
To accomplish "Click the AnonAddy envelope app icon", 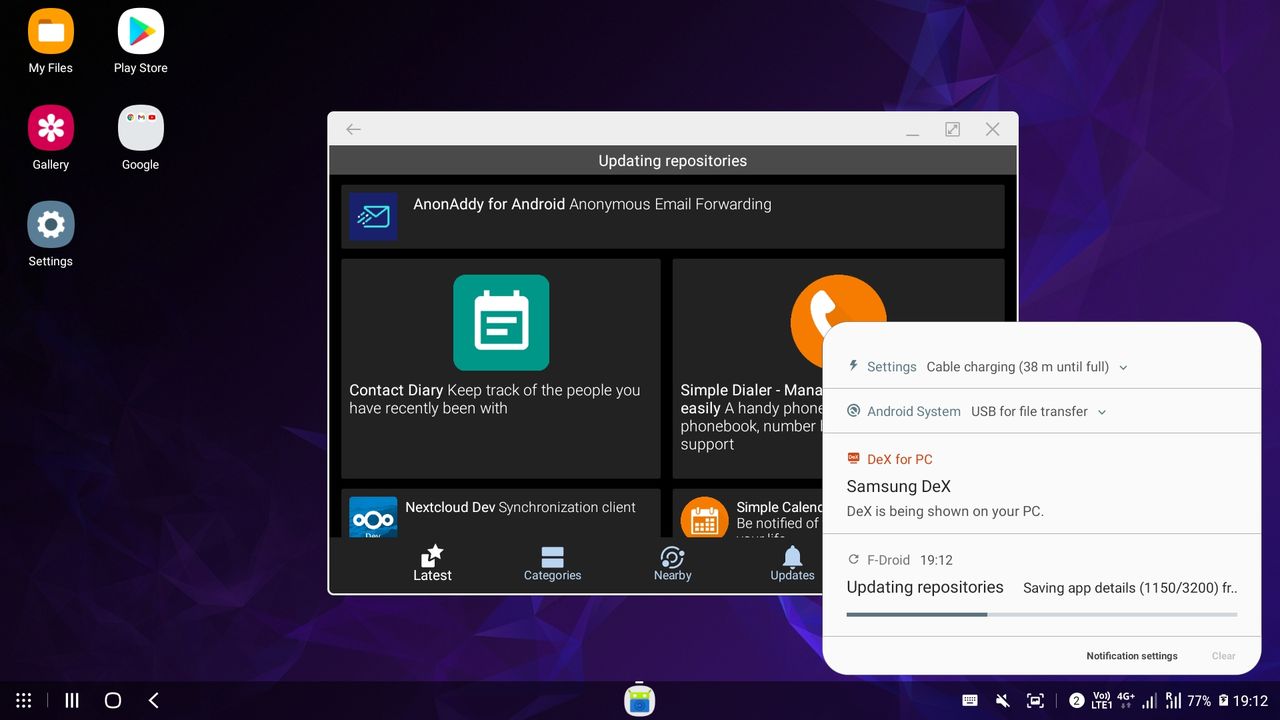I will point(373,216).
